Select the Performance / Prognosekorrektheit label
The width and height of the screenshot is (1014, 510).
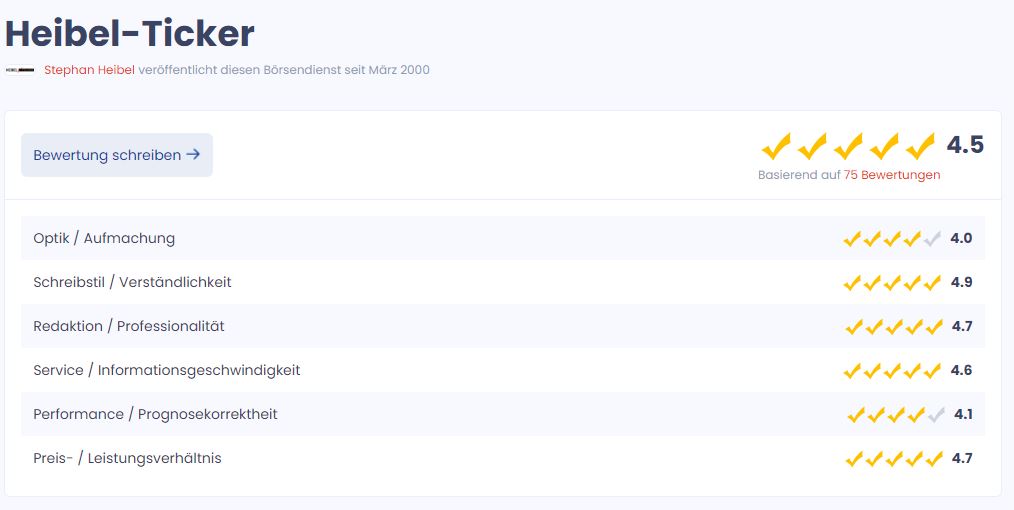(155, 414)
